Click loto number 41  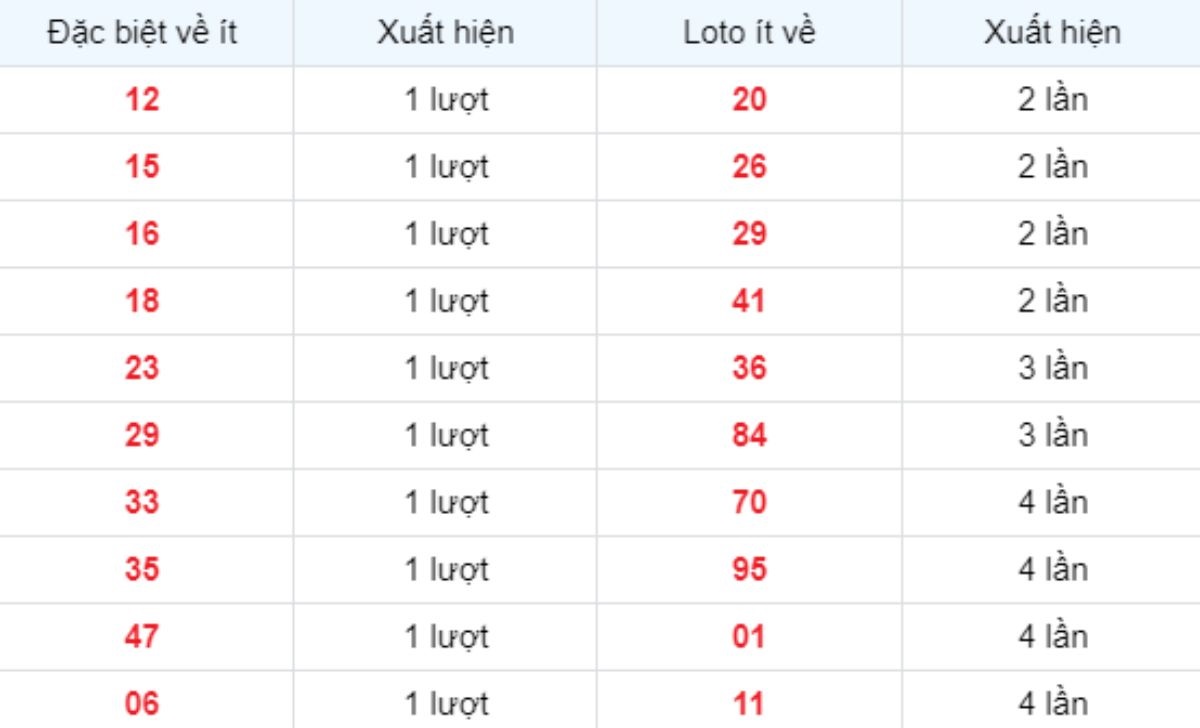click(749, 300)
